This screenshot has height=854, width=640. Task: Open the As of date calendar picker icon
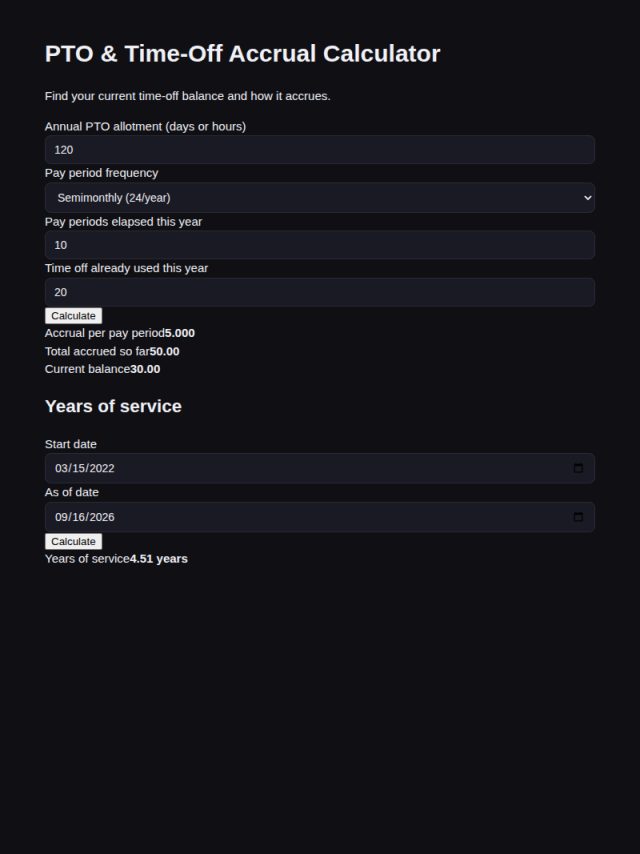point(578,517)
